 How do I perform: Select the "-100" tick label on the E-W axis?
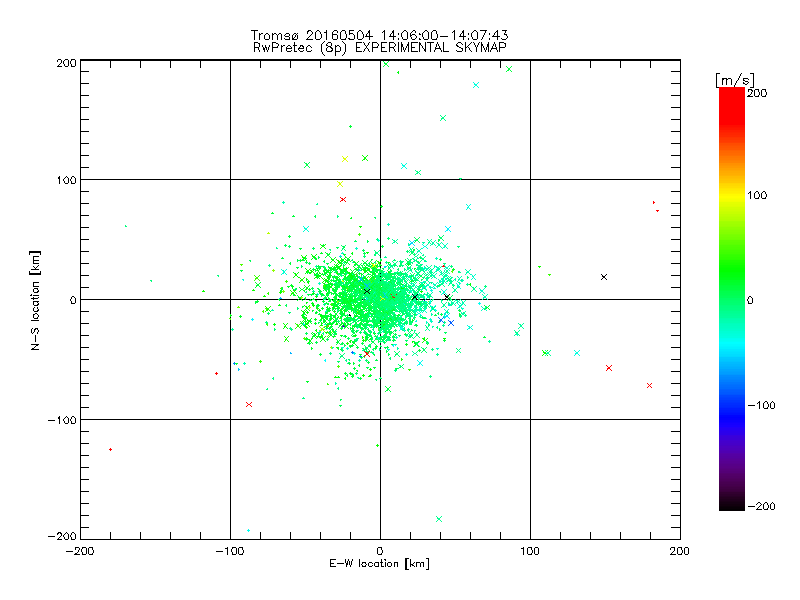point(230,551)
